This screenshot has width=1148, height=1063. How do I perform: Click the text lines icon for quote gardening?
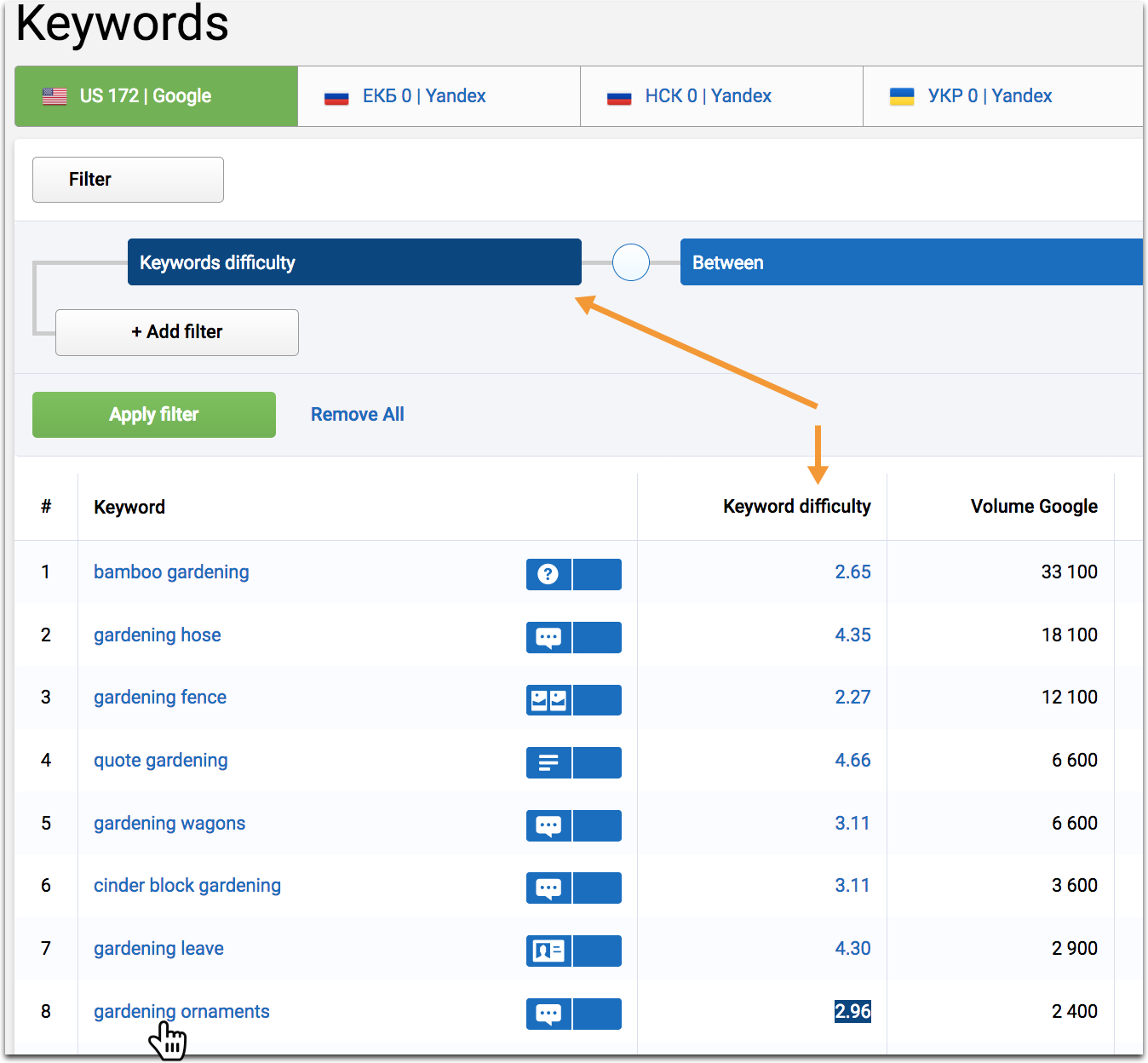pyautogui.click(x=548, y=762)
